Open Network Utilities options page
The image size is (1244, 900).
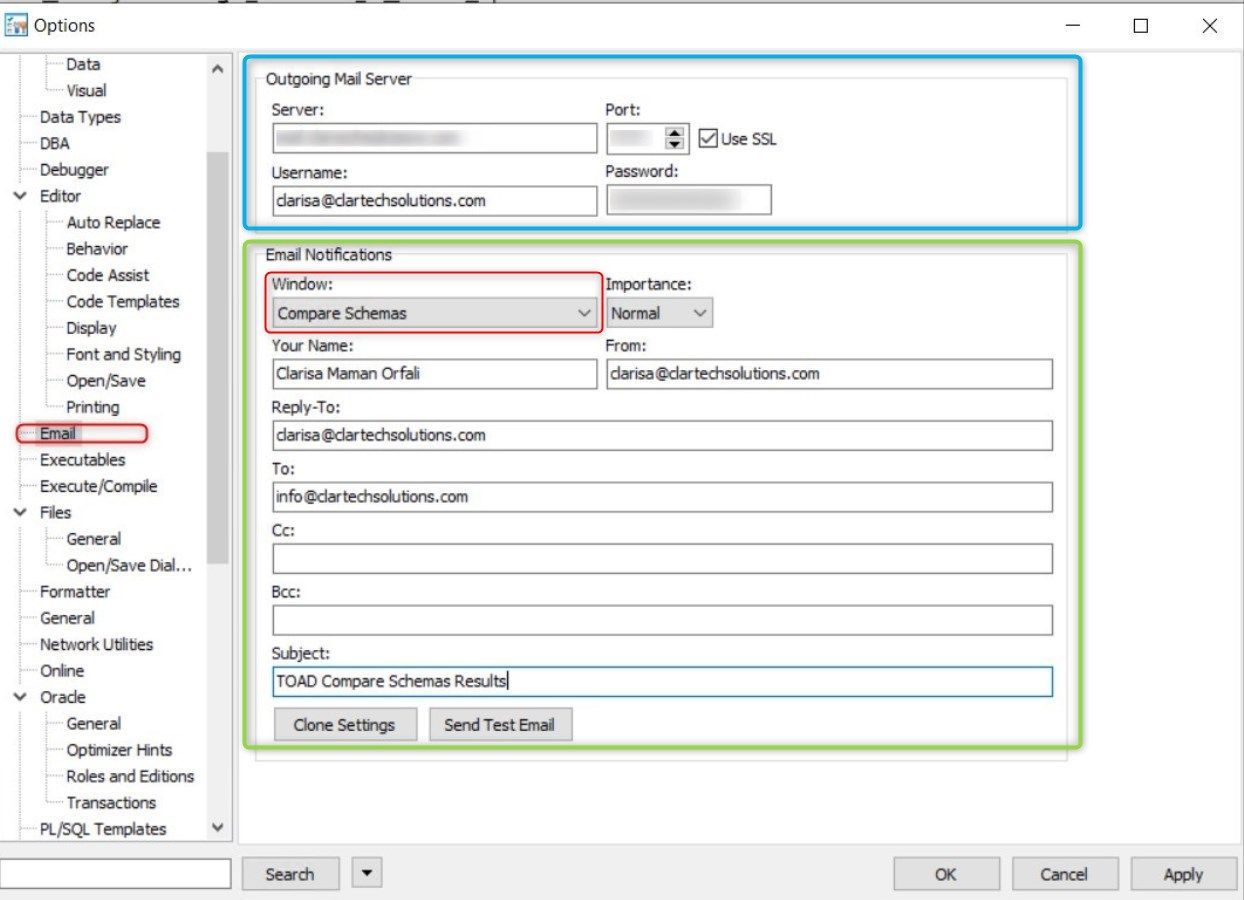(x=96, y=644)
